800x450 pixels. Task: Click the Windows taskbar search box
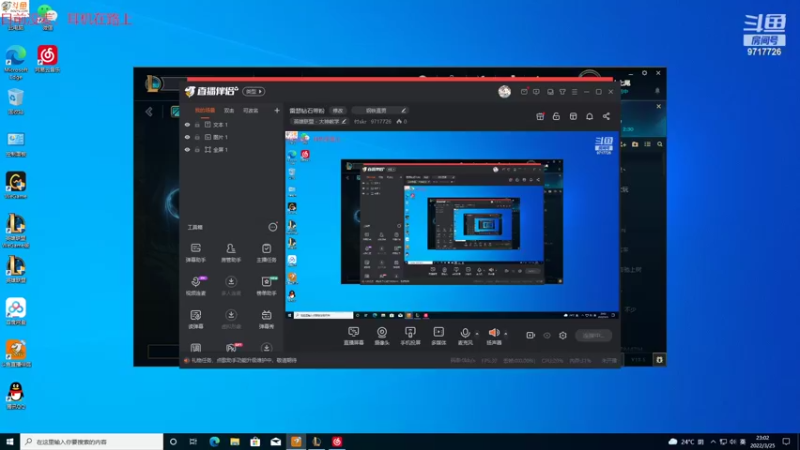tap(92, 441)
